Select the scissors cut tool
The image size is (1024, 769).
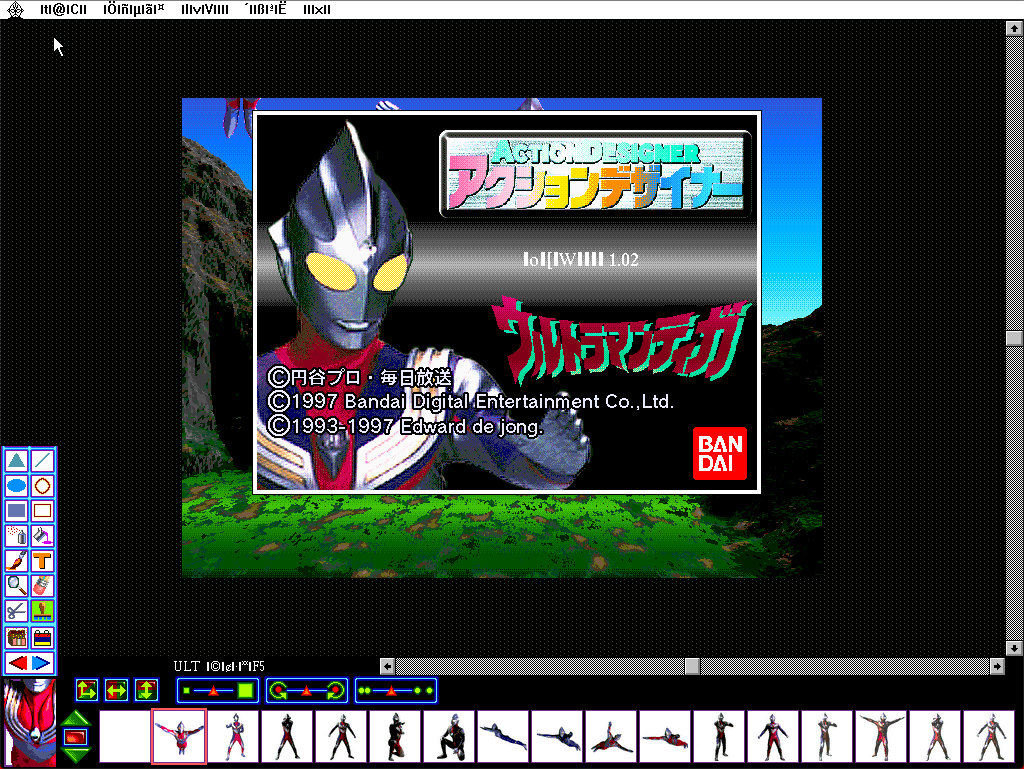[x=17, y=611]
